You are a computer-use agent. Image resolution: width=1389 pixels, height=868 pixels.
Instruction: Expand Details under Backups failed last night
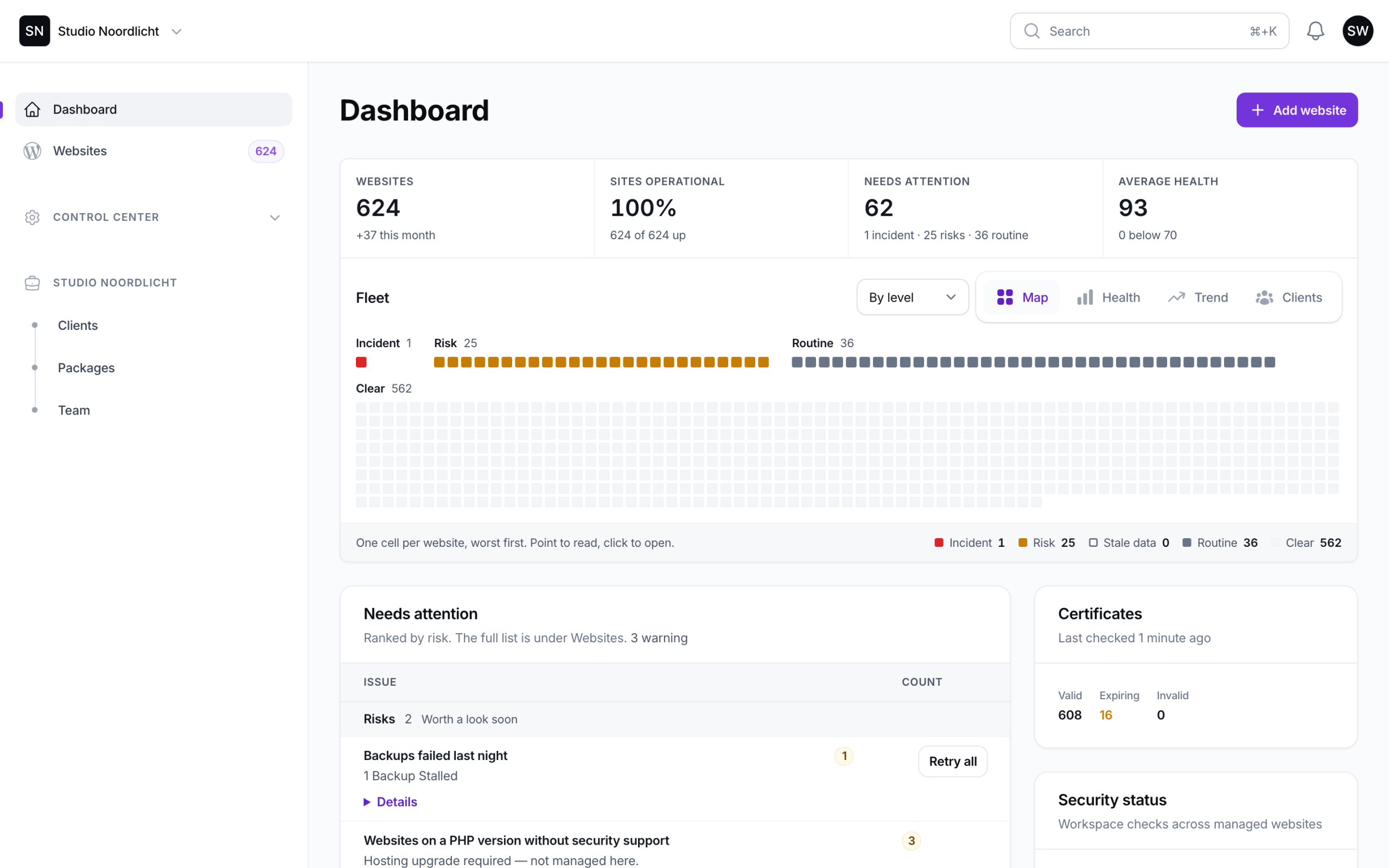tap(391, 802)
